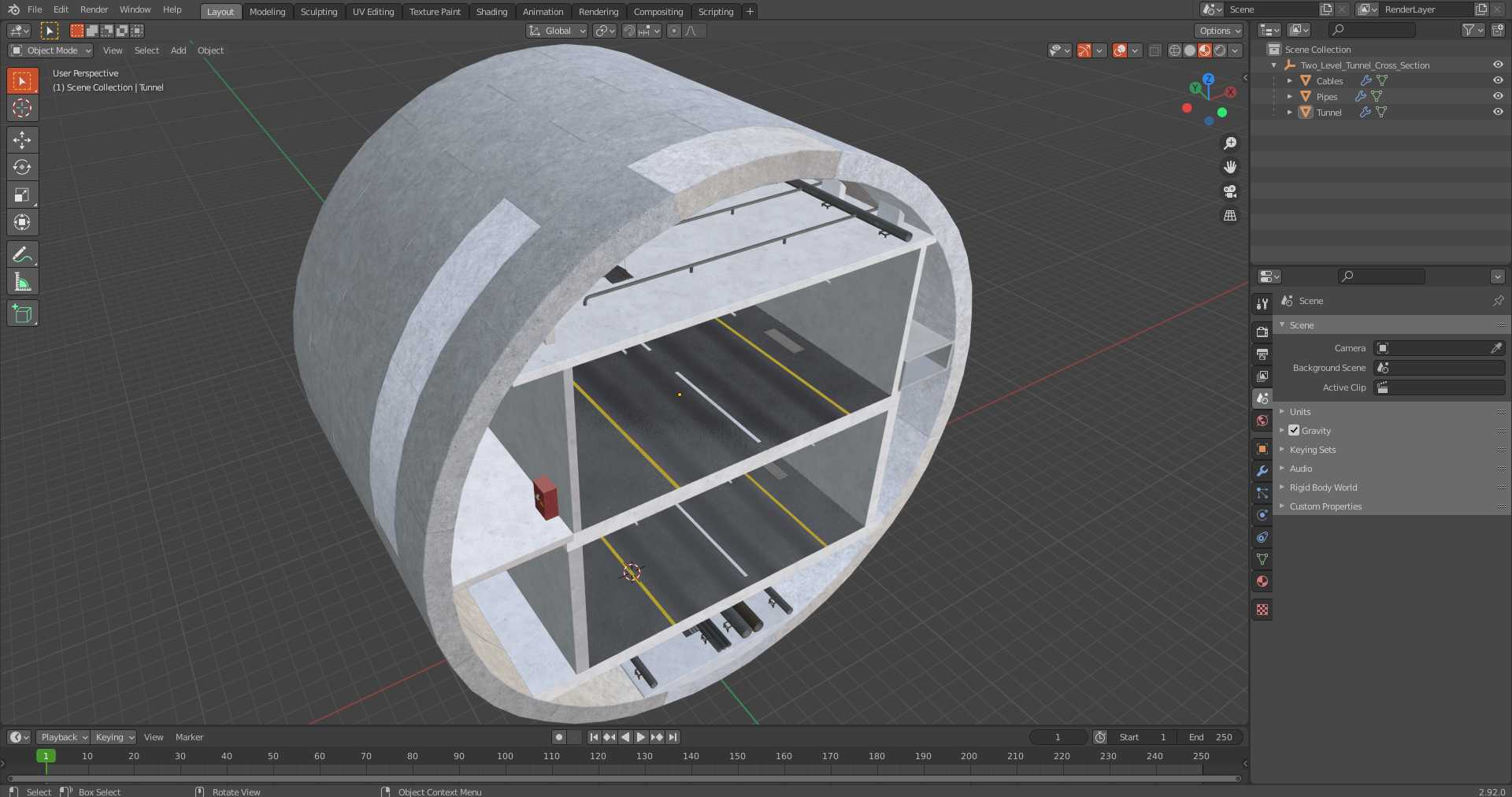Activate the Rotate tool
Viewport: 1512px width, 797px height.
pyautogui.click(x=22, y=167)
